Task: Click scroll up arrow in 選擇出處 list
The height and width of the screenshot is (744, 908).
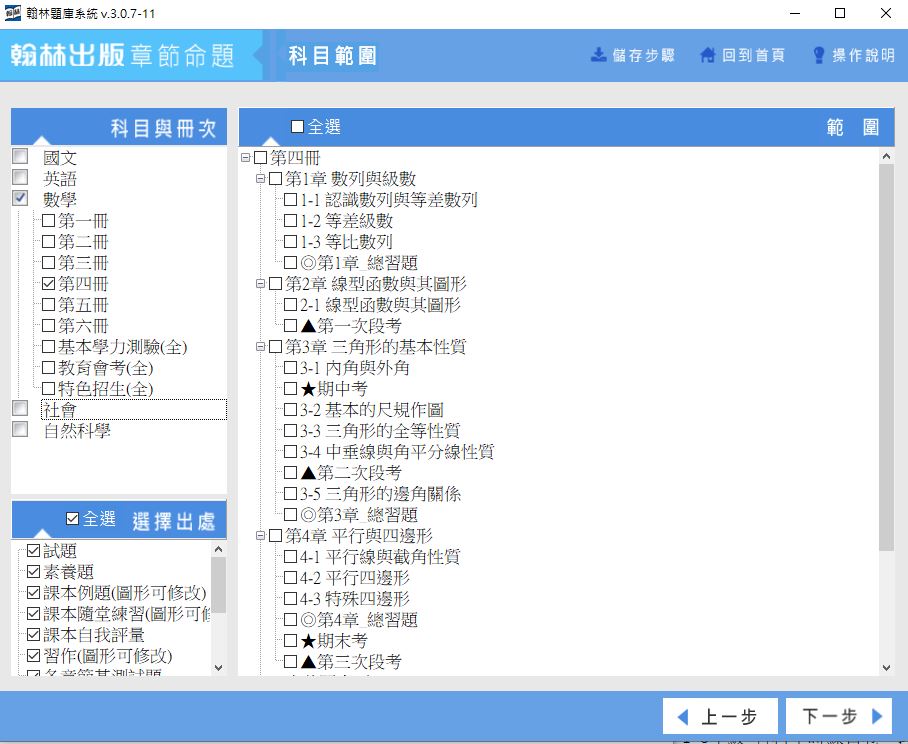Action: pyautogui.click(x=218, y=549)
